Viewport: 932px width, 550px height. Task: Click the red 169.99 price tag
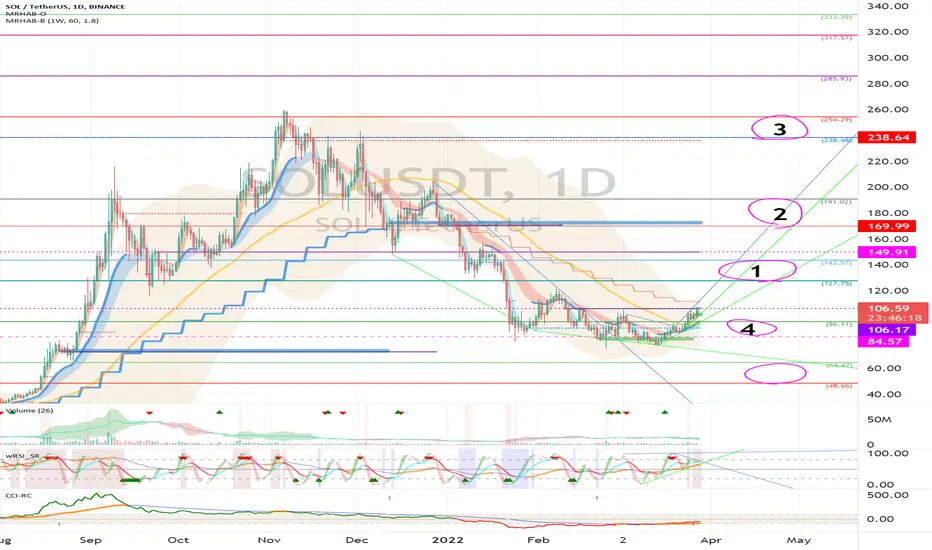coord(887,226)
